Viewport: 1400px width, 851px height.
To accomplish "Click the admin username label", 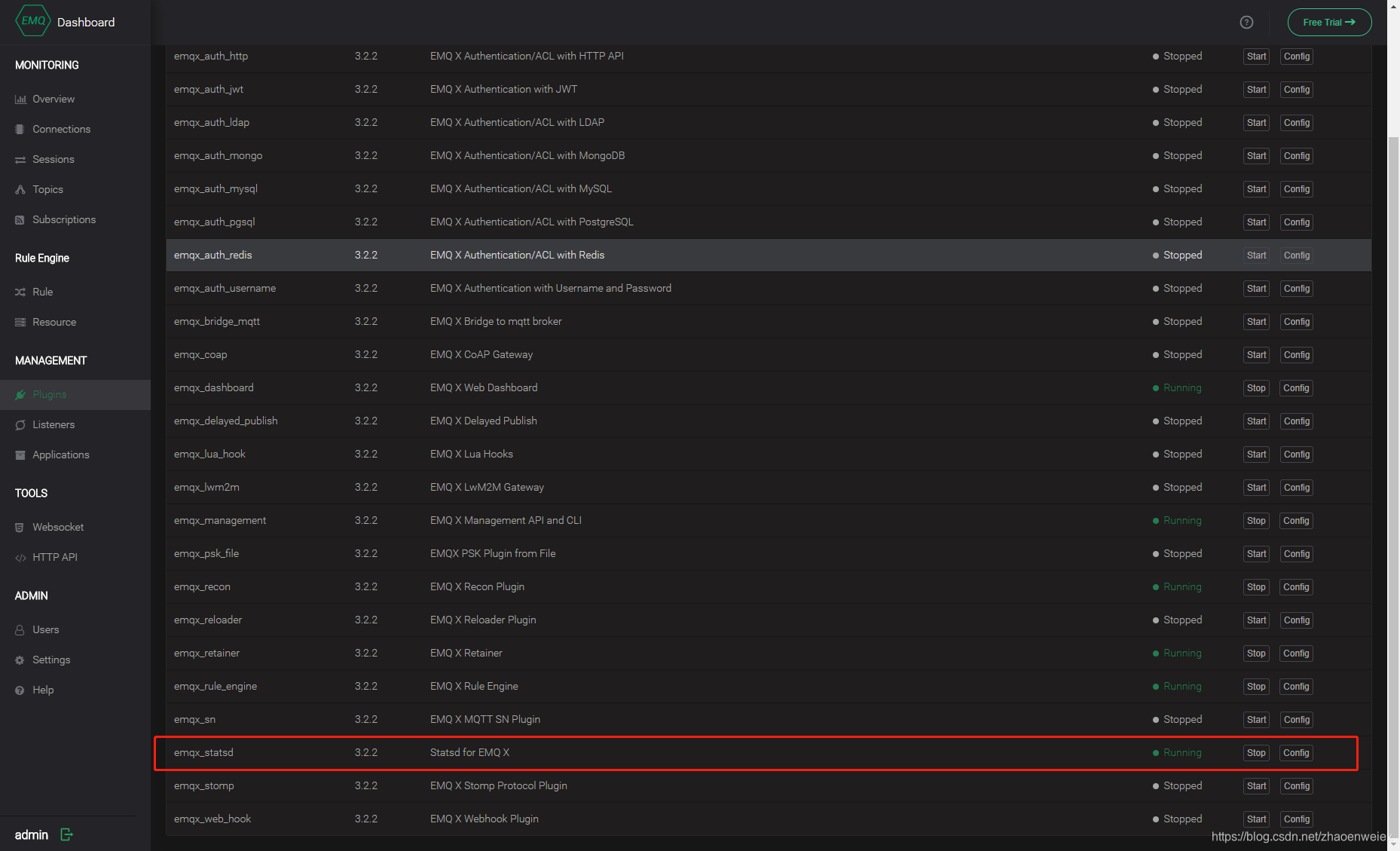I will [32, 834].
